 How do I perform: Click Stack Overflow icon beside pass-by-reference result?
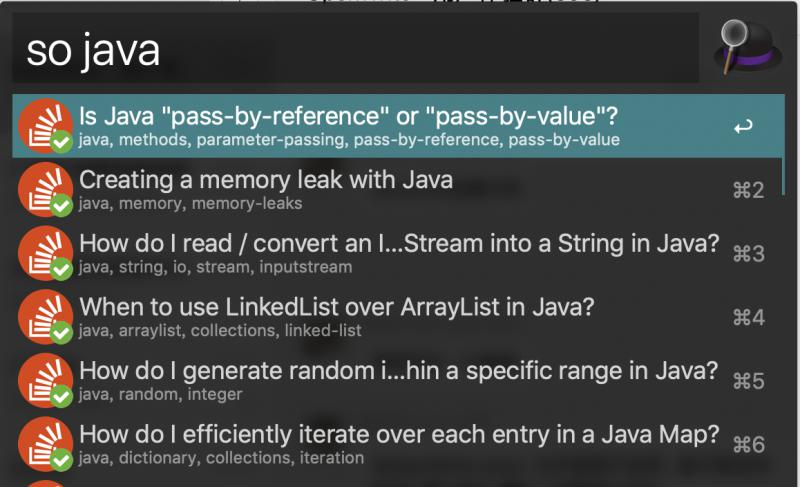tap(45, 126)
